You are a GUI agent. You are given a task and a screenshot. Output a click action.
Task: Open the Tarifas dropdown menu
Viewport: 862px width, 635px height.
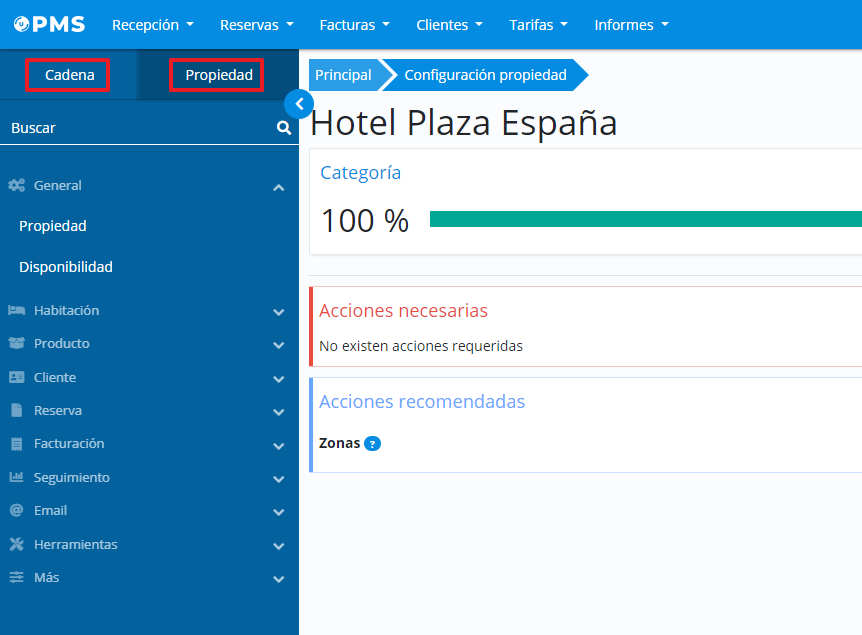(x=538, y=25)
